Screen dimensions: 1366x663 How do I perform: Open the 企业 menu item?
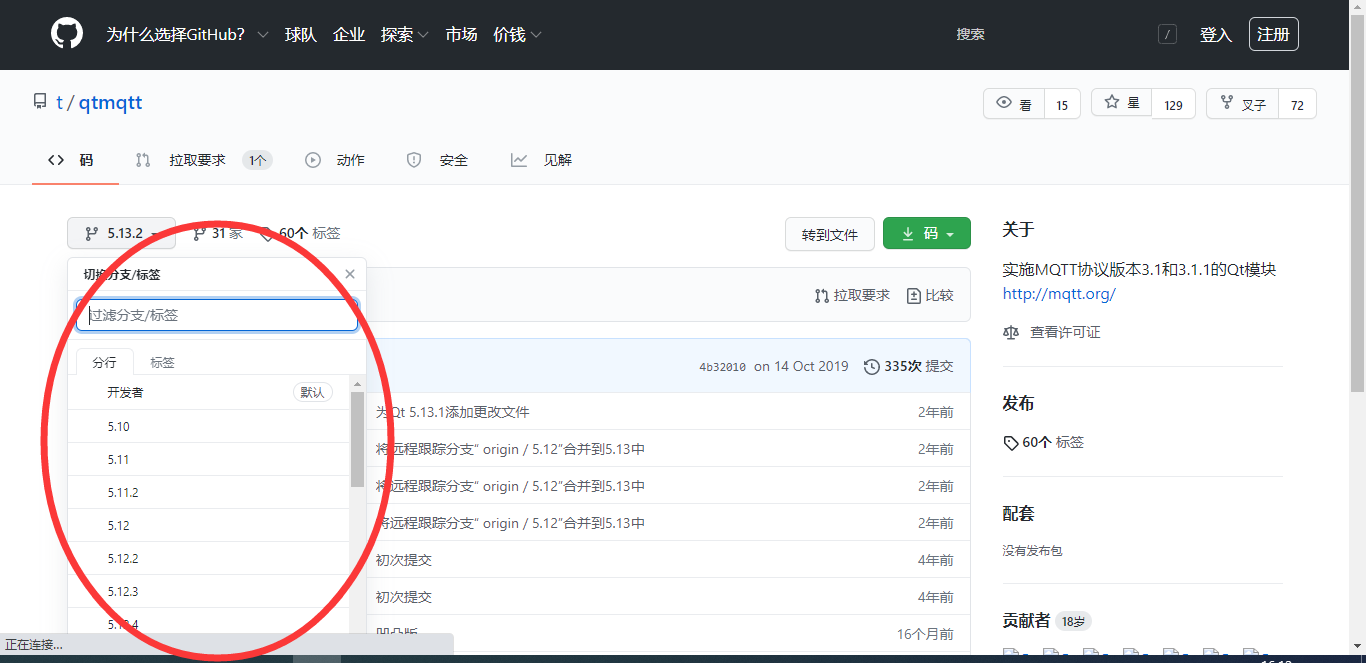pos(349,34)
